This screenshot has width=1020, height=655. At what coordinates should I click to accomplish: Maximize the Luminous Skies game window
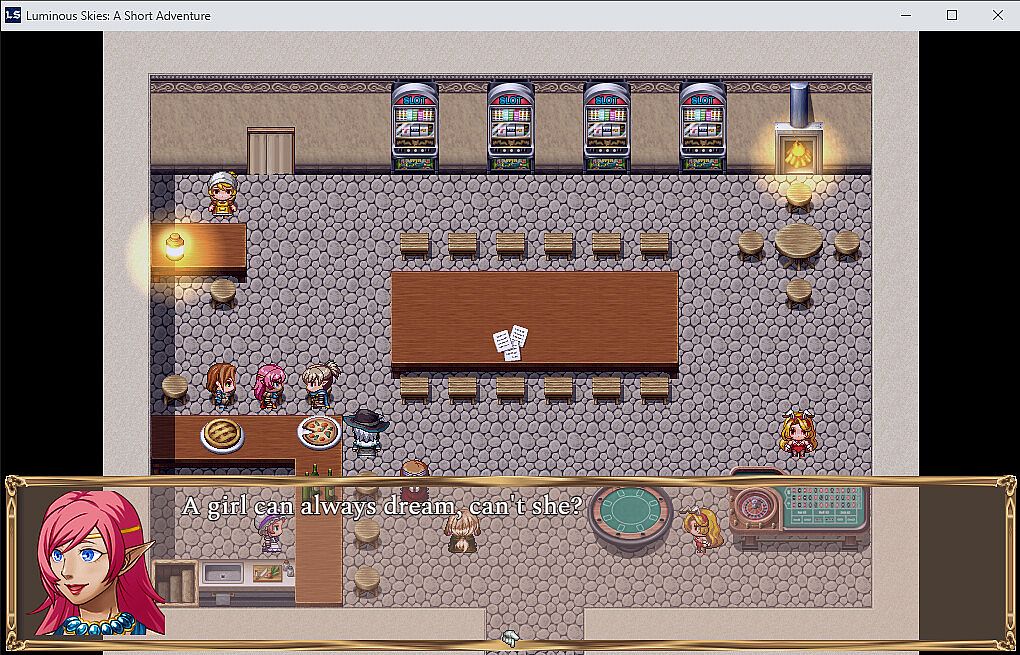pyautogui.click(x=952, y=15)
